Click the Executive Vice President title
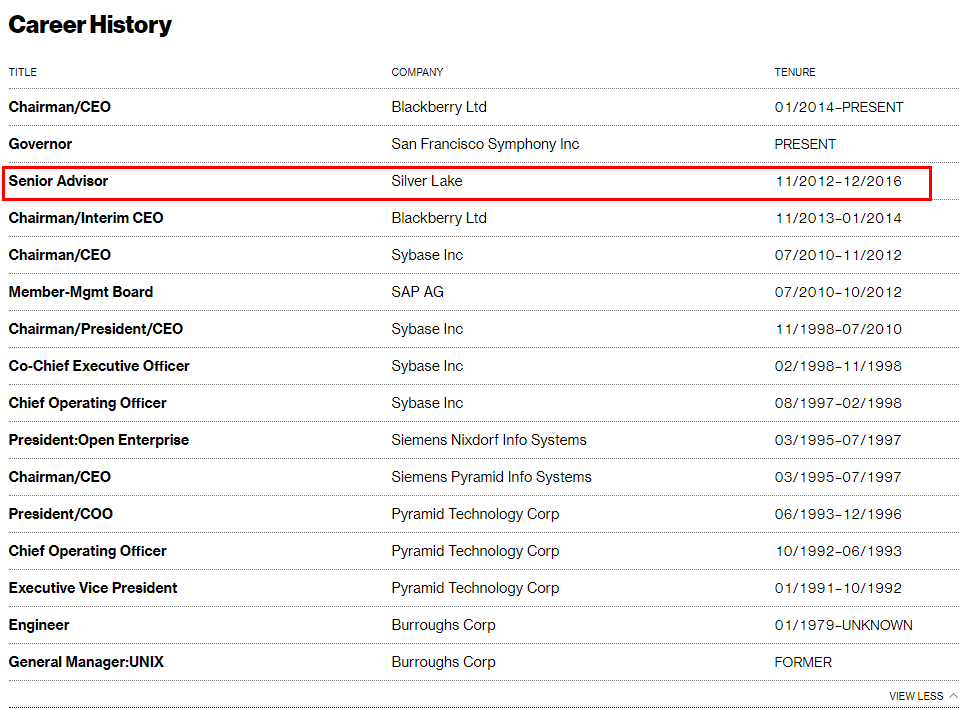The image size is (966, 709). click(93, 588)
